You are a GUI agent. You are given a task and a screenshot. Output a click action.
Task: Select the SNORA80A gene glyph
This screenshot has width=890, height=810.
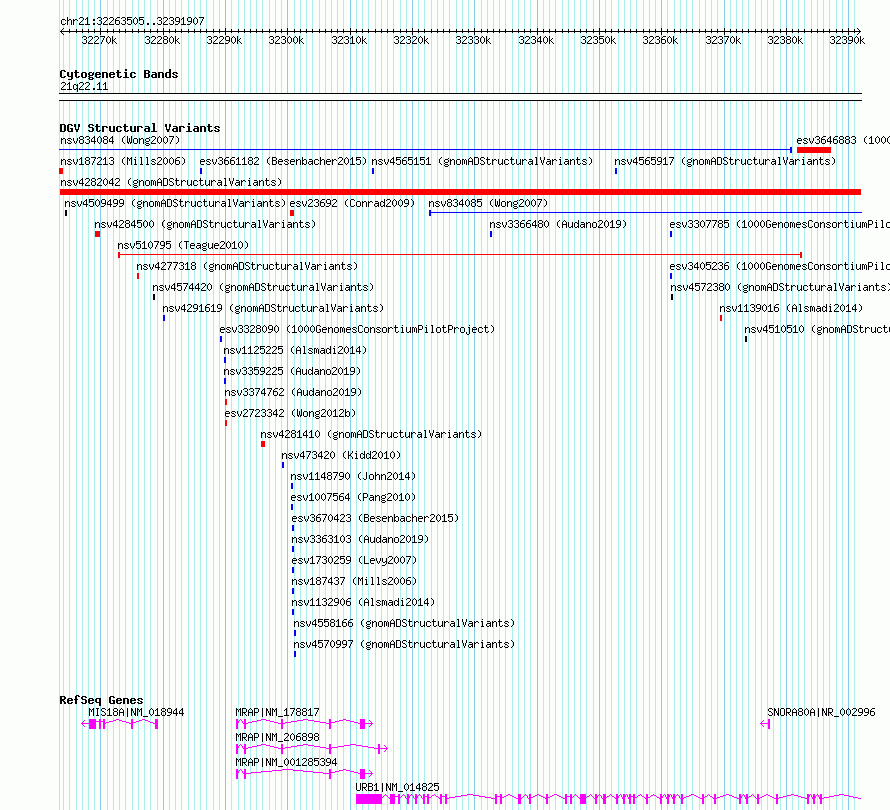click(x=765, y=724)
